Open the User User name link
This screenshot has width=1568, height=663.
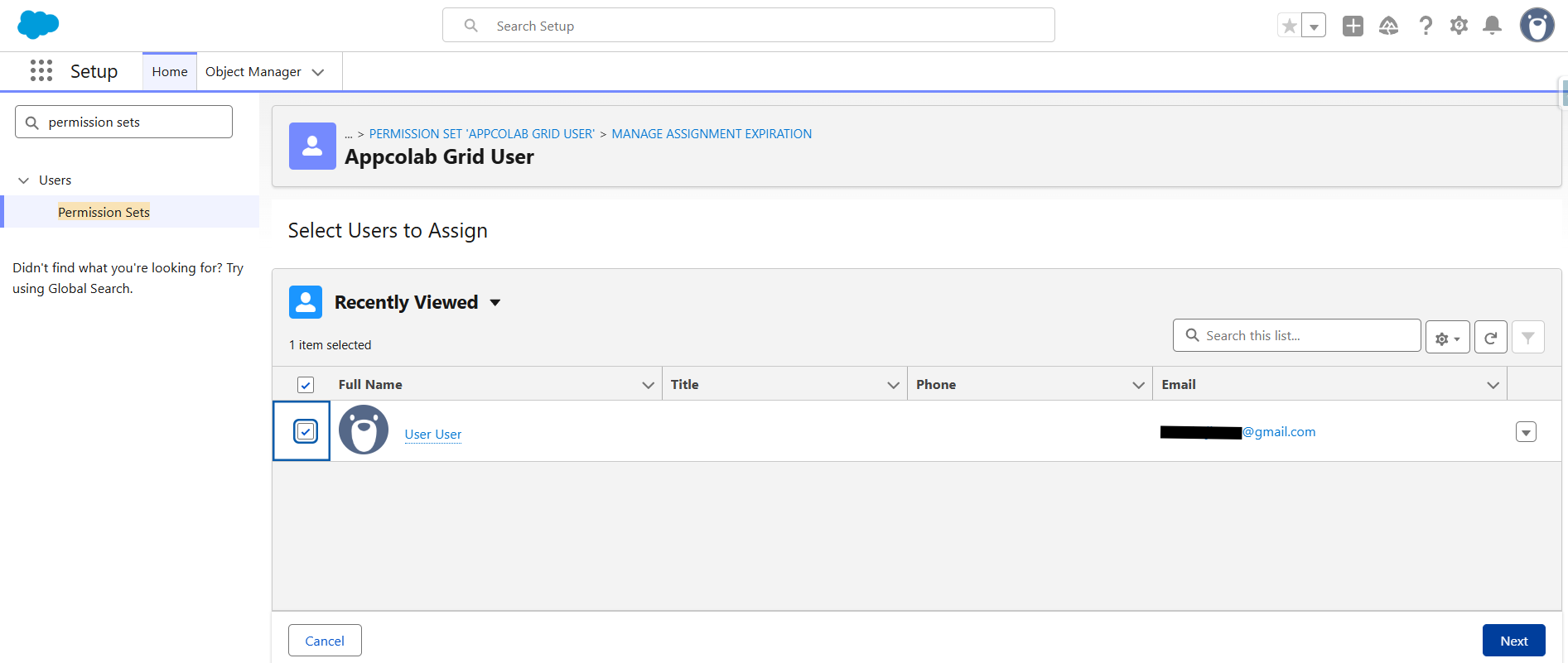coord(433,434)
